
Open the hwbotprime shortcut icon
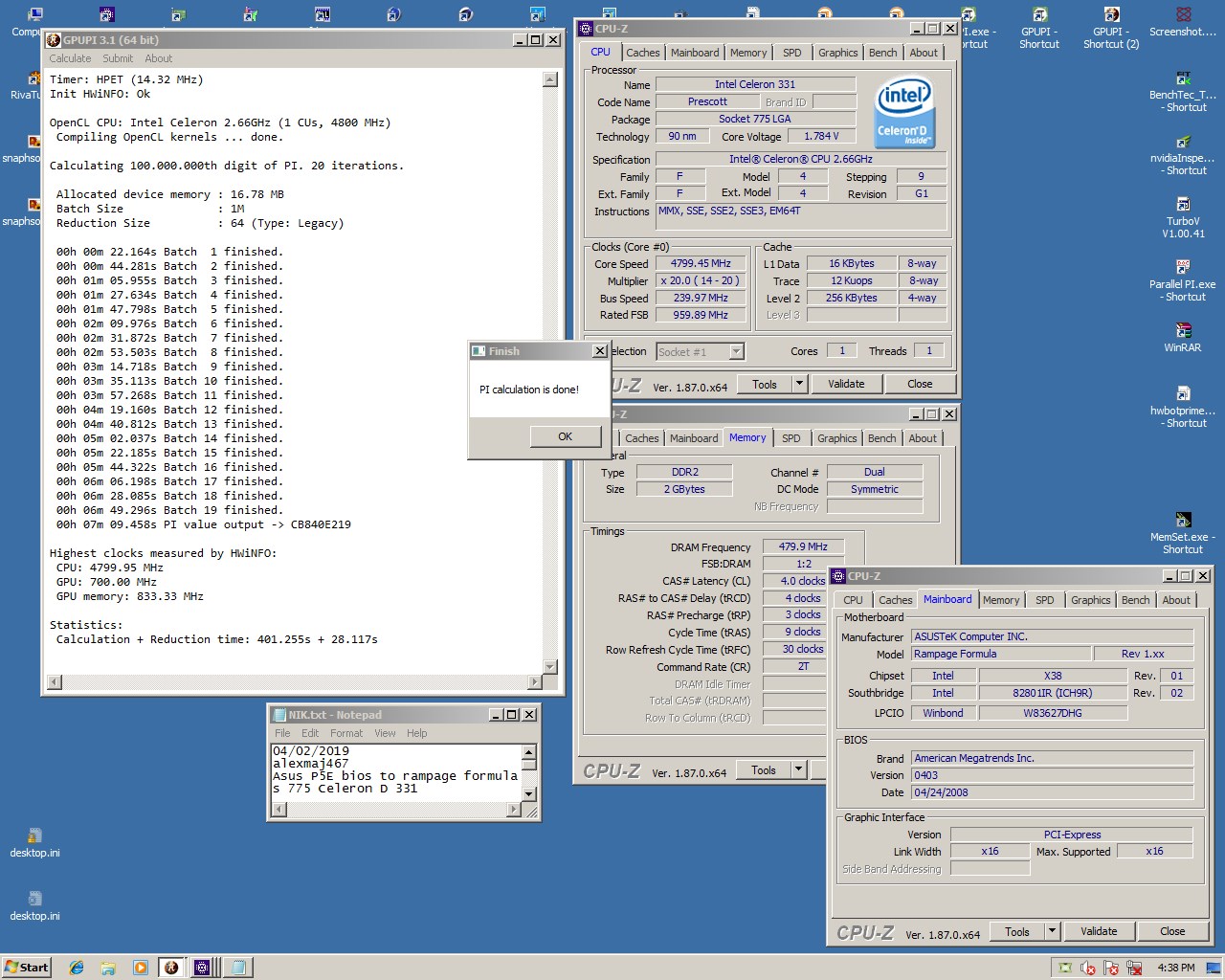click(1183, 408)
